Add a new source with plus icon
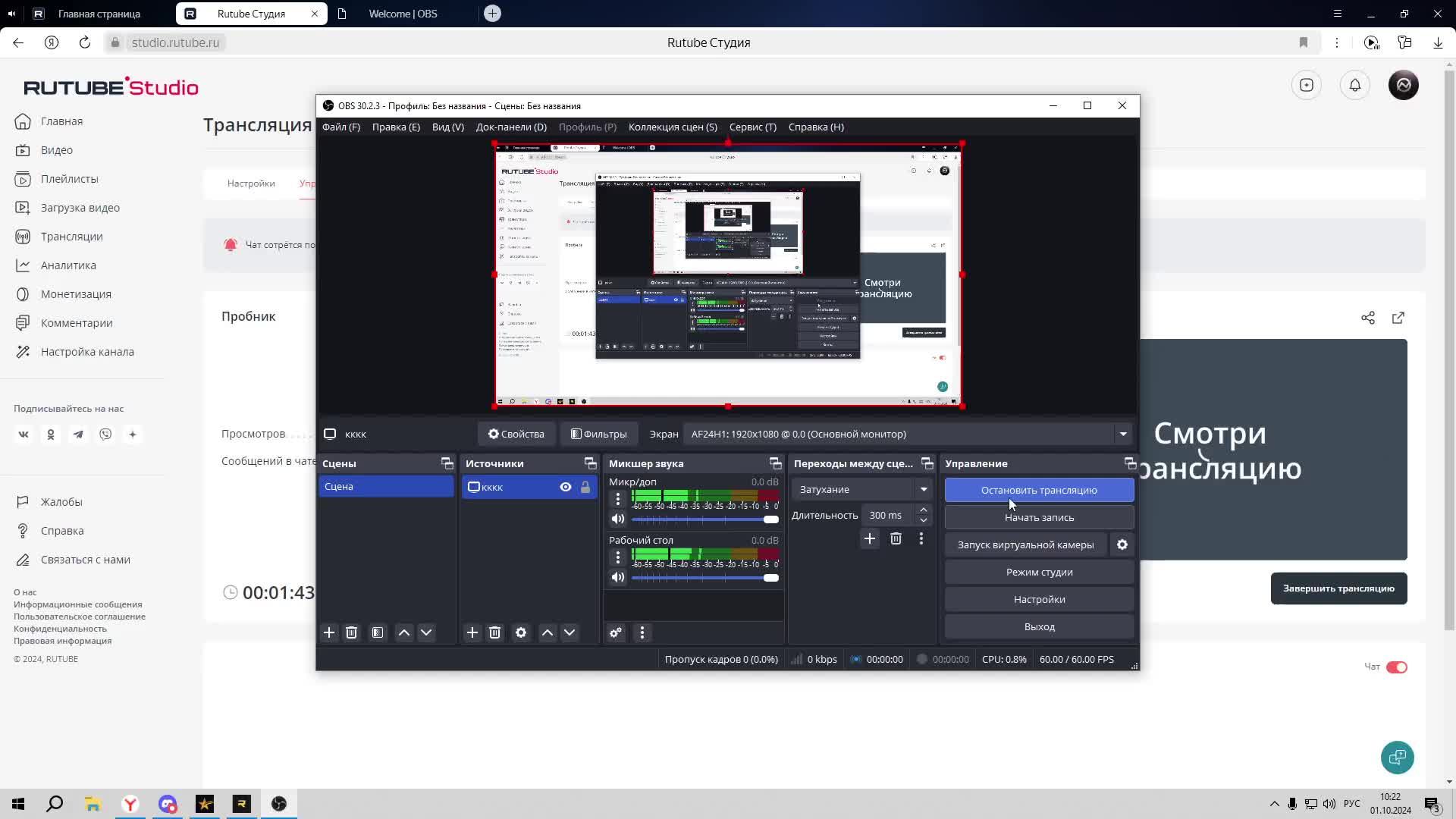 (x=472, y=632)
